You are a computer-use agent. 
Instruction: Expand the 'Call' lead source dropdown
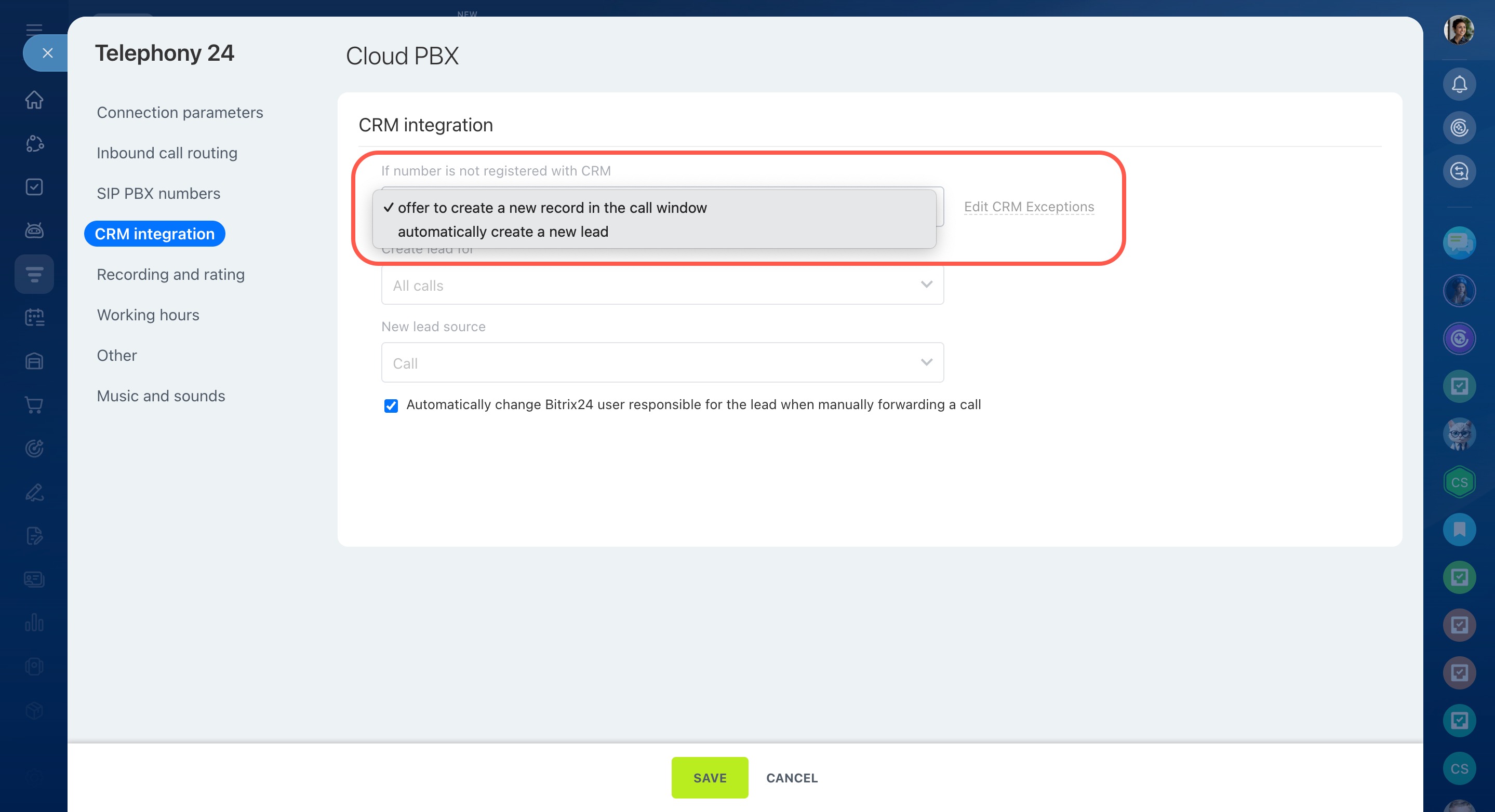[x=662, y=363]
